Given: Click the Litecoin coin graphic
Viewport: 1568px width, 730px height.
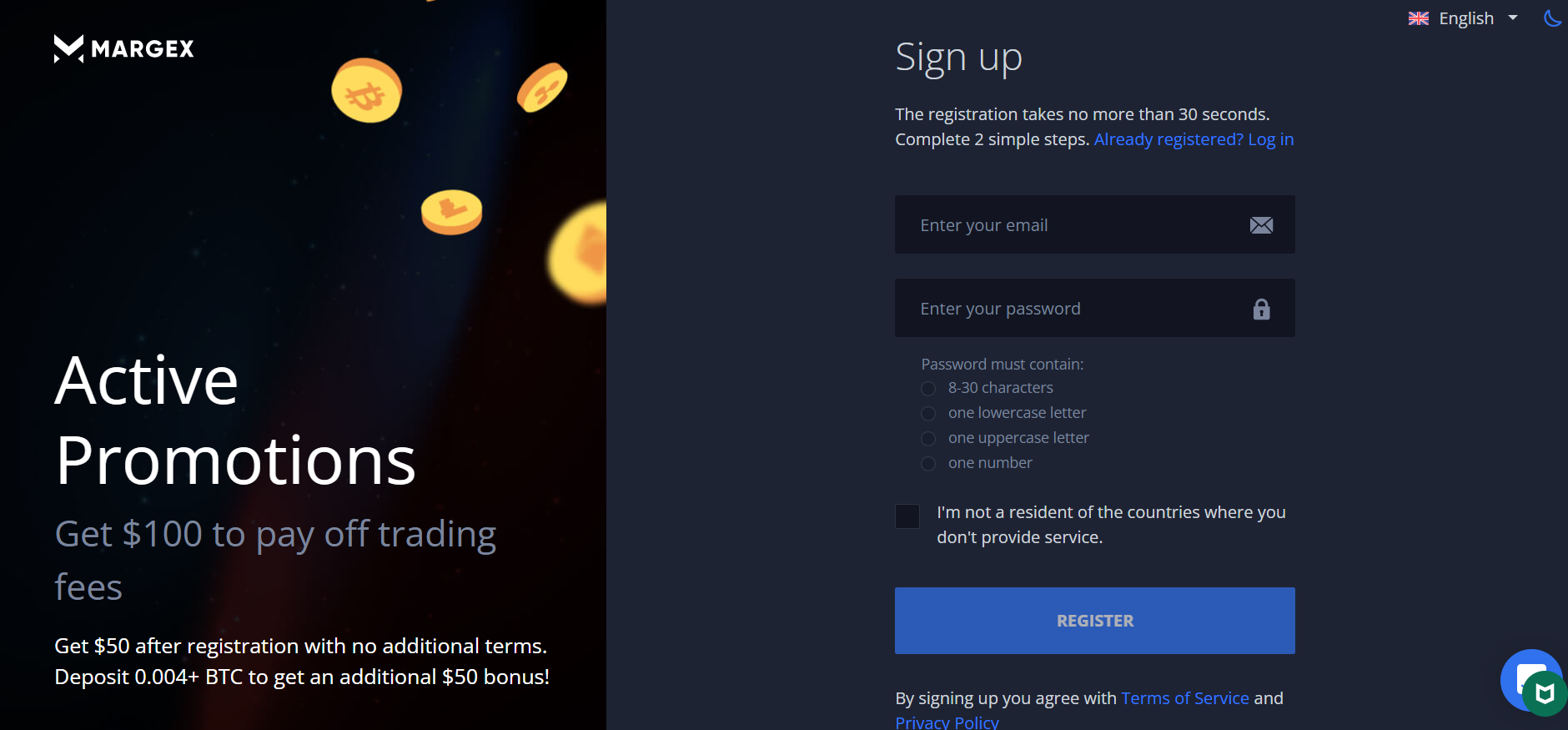Looking at the screenshot, I should point(451,212).
